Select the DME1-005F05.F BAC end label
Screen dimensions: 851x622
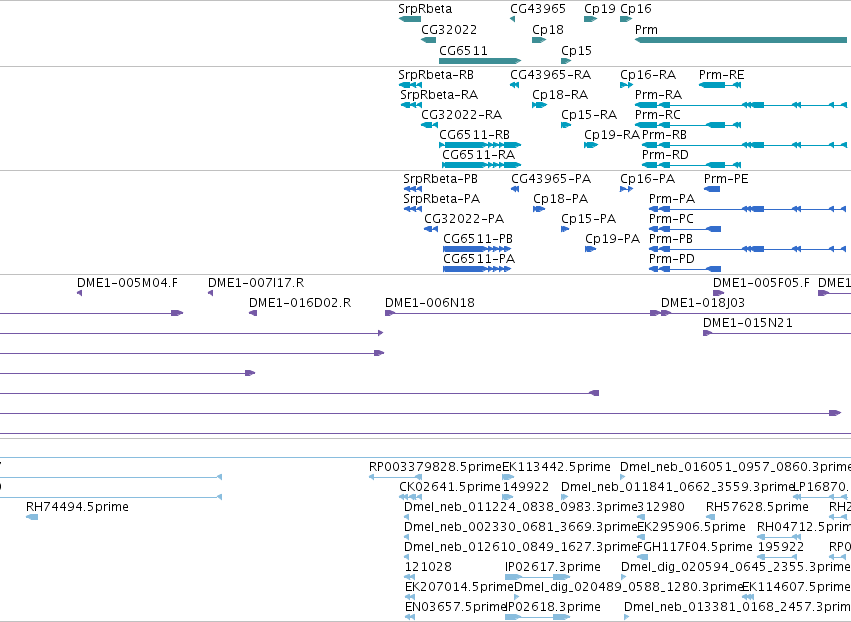(761, 283)
